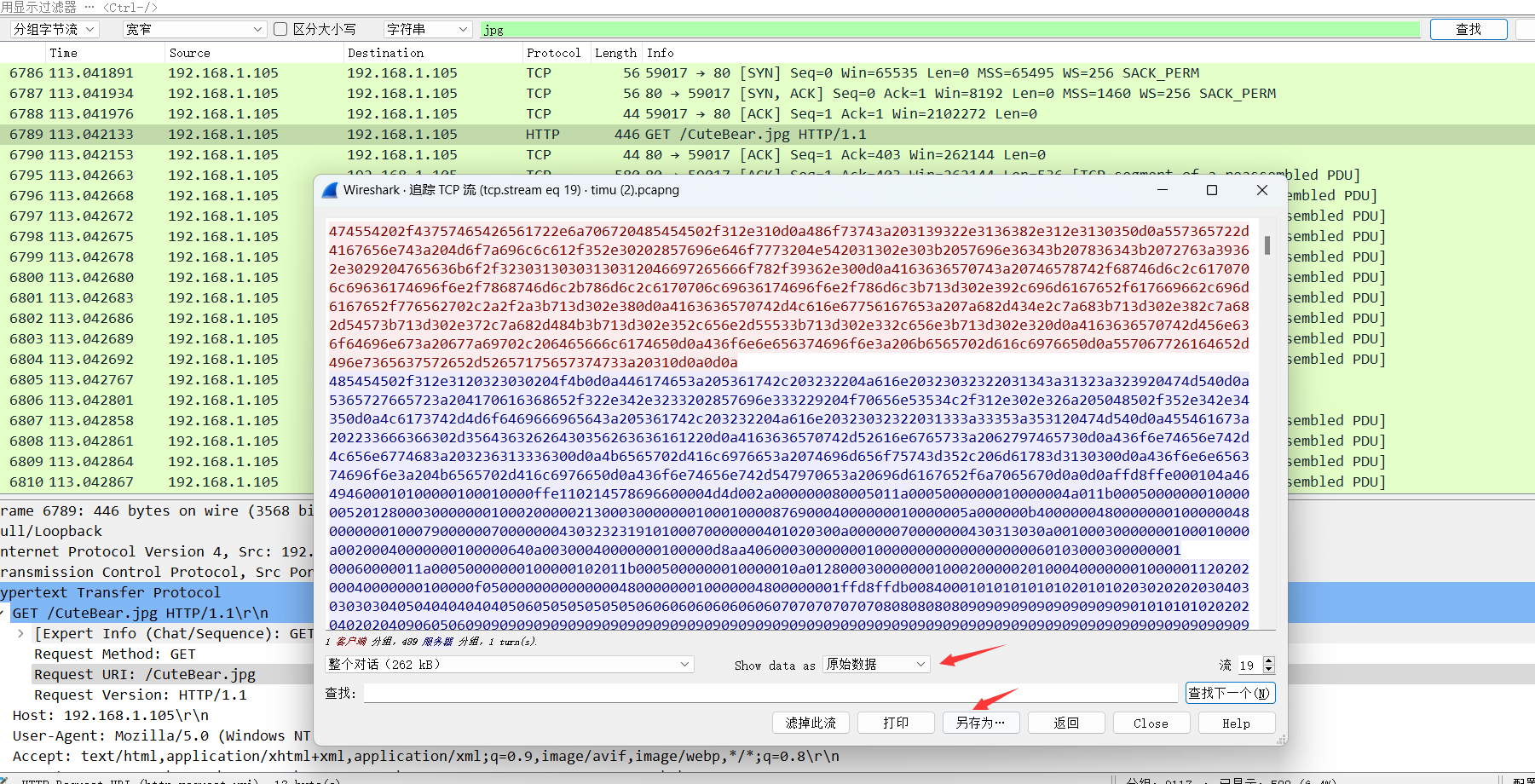Viewport: 1535px width, 784px height.
Task: Open the Show data as 原始数据 dropdown
Action: (x=877, y=664)
